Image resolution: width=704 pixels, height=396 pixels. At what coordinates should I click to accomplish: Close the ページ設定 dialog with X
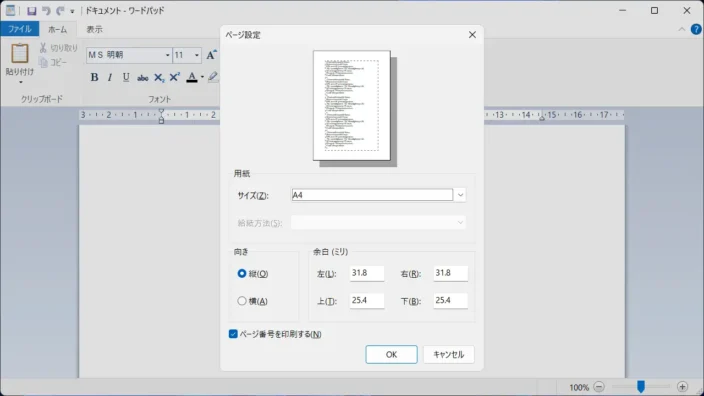pyautogui.click(x=472, y=35)
